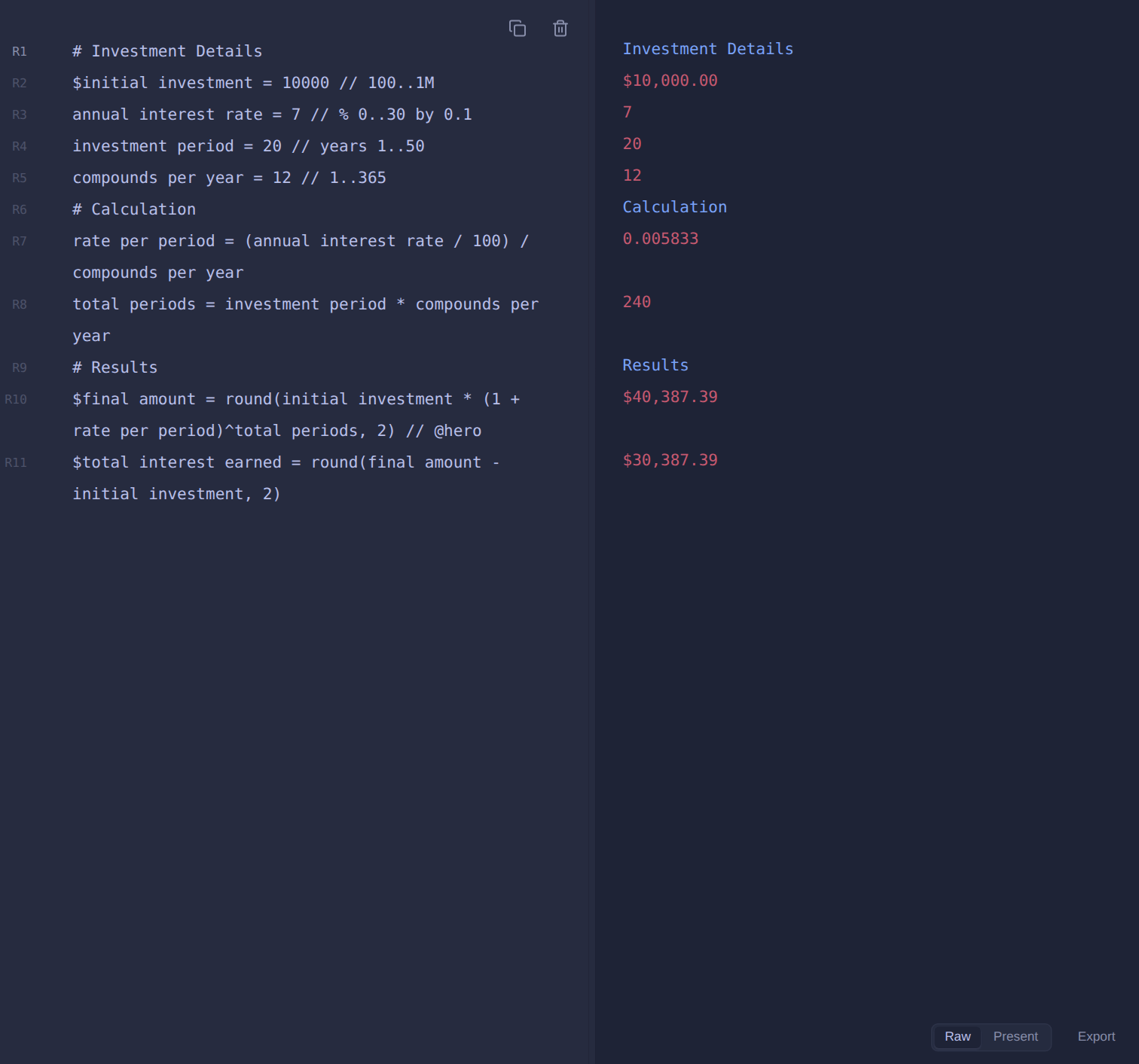Click the 'Calculation' output heading
This screenshot has height=1064, width=1139.
click(x=675, y=207)
